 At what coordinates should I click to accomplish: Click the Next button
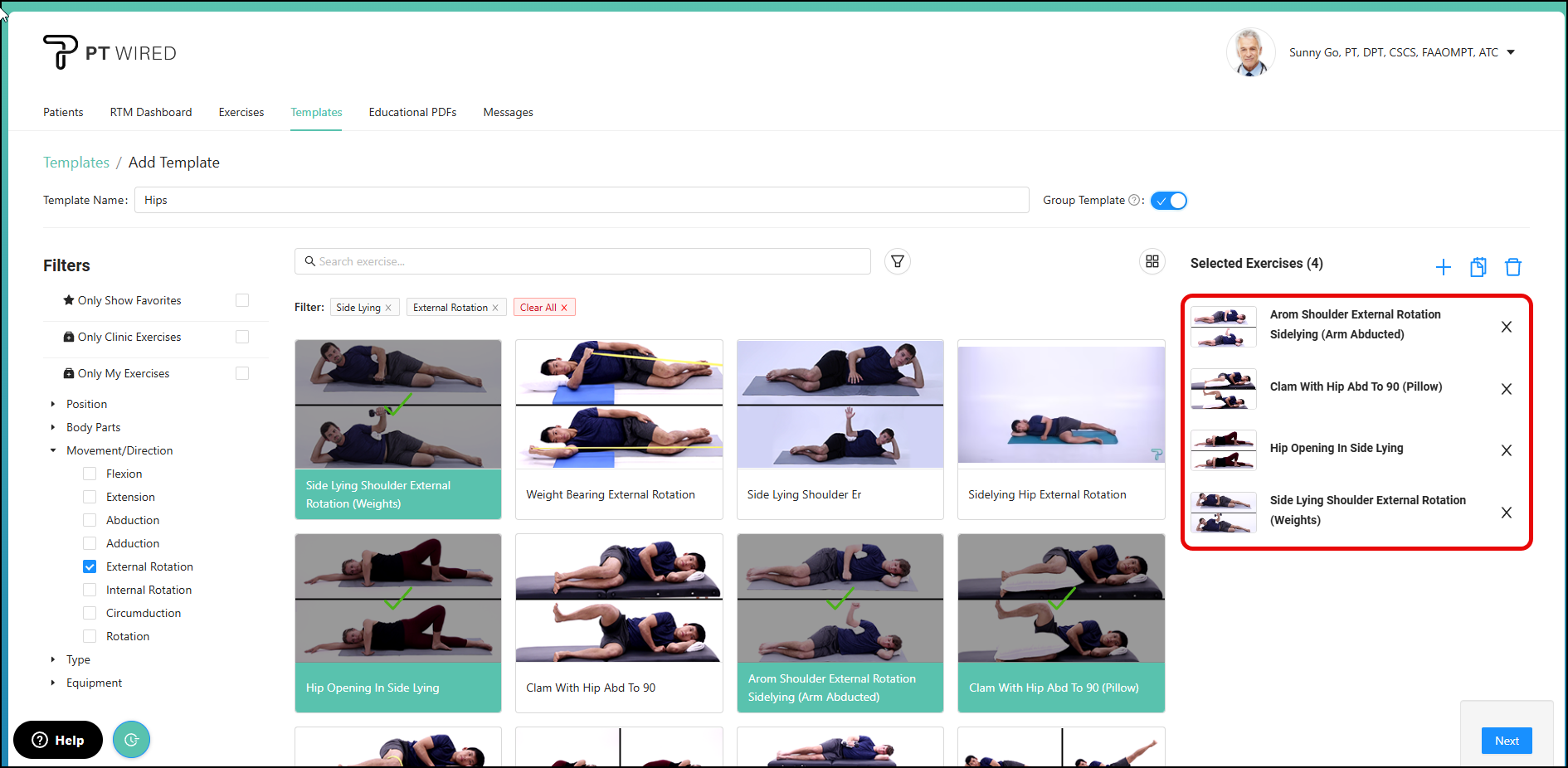coord(1507,741)
